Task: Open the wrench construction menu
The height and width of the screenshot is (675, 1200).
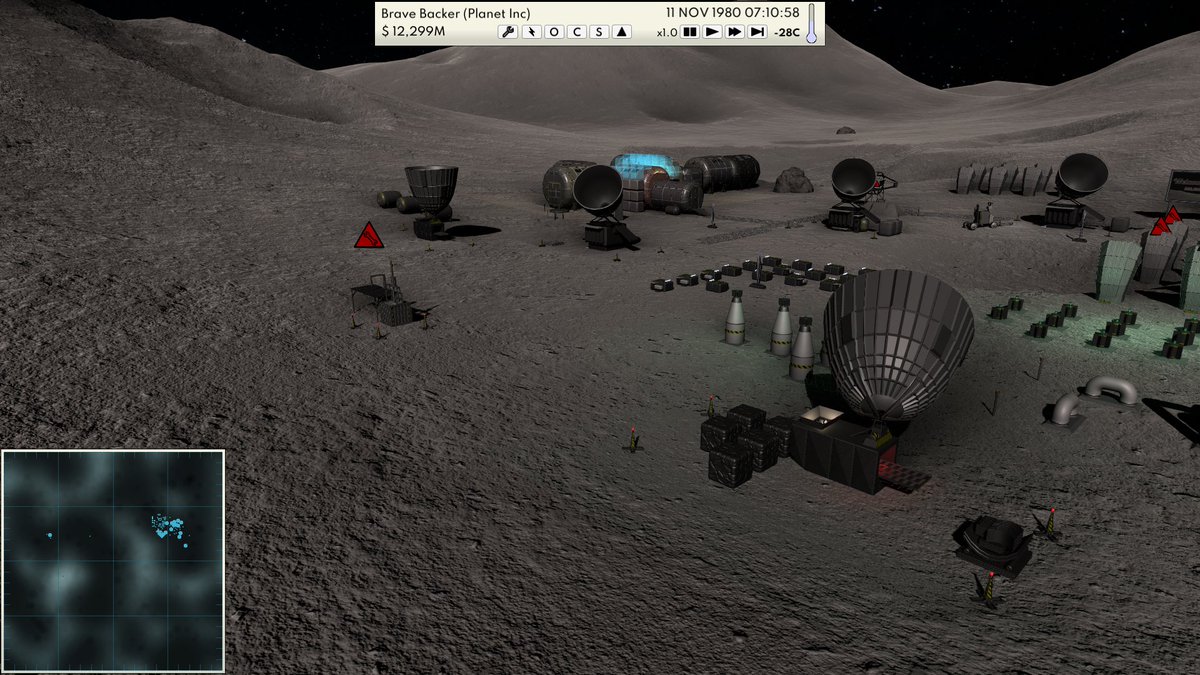Action: [x=507, y=31]
